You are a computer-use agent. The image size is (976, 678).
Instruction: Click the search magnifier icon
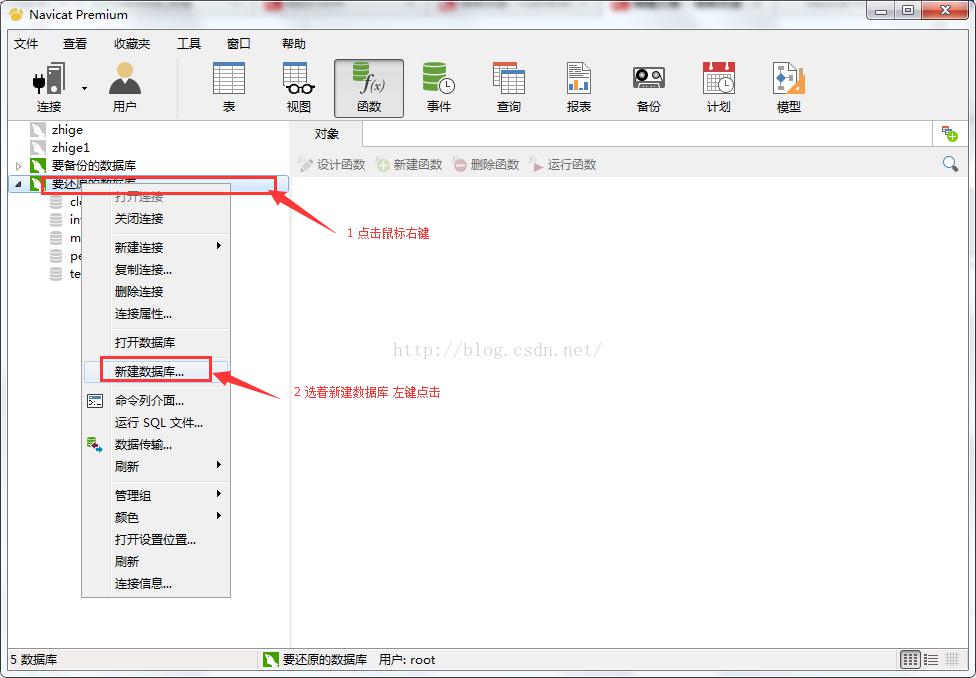pyautogui.click(x=950, y=164)
